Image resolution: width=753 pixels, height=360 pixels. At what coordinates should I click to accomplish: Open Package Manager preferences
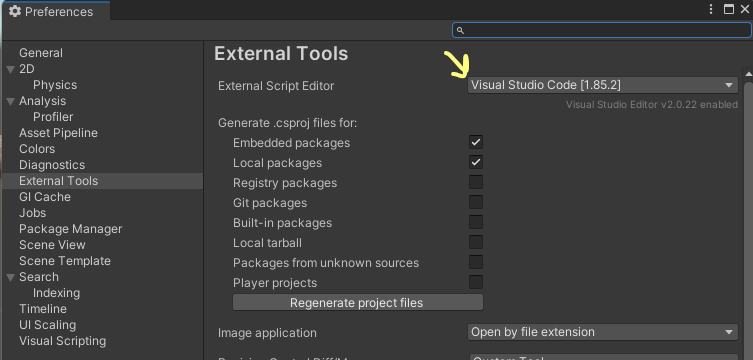click(71, 229)
